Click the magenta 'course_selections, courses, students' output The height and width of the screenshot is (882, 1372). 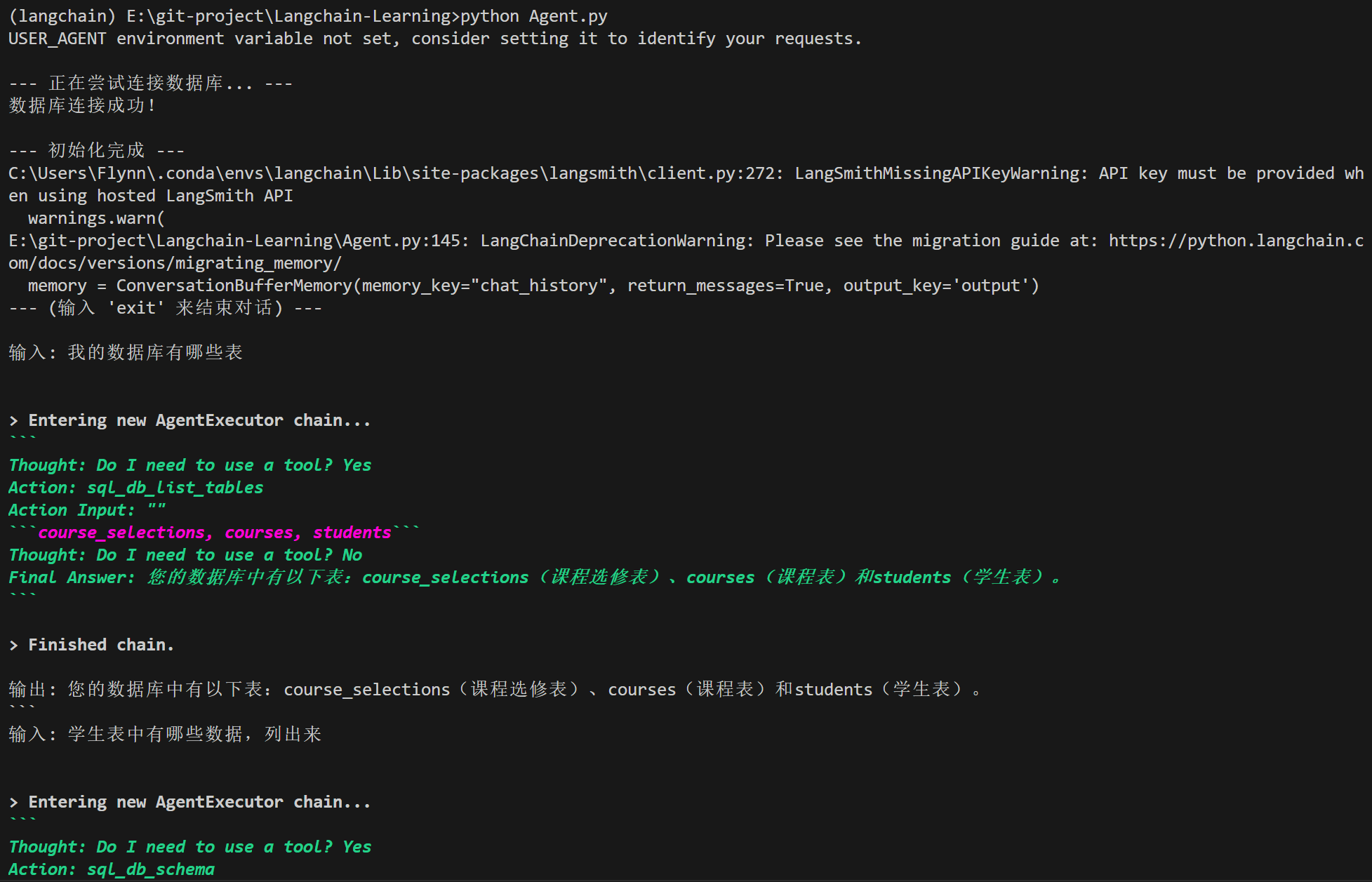coord(214,533)
